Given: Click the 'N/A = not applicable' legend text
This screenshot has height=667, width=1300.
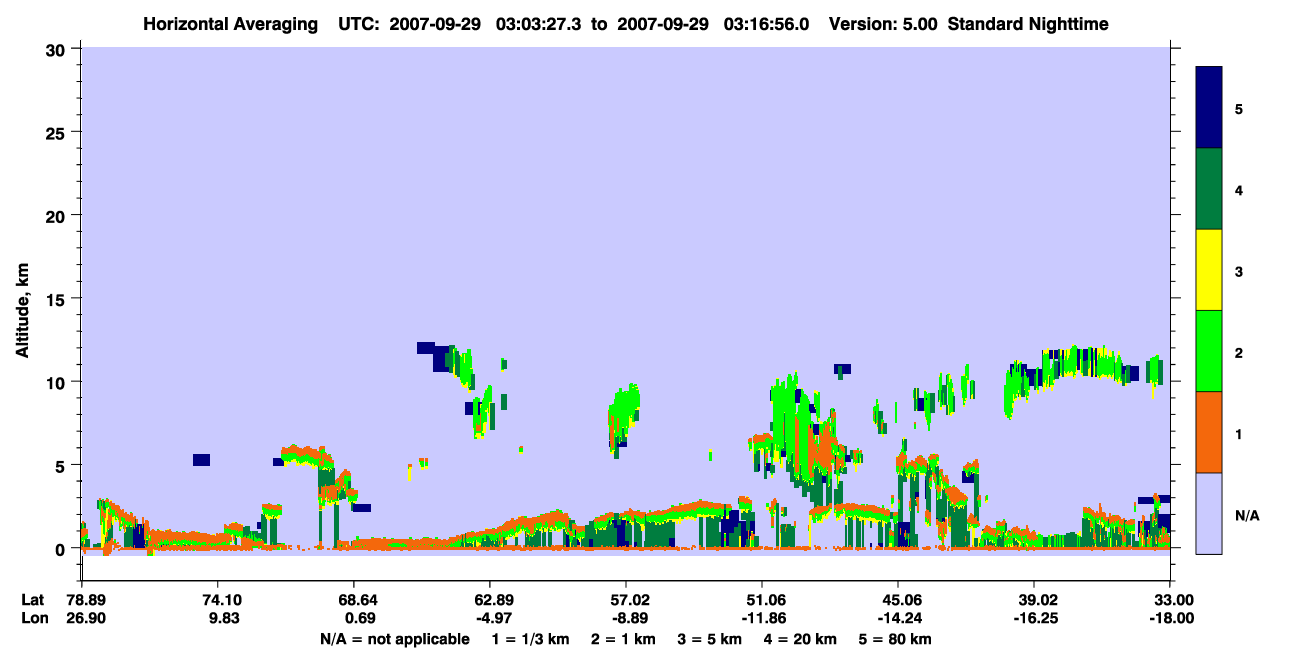Looking at the screenshot, I should 395,639.
